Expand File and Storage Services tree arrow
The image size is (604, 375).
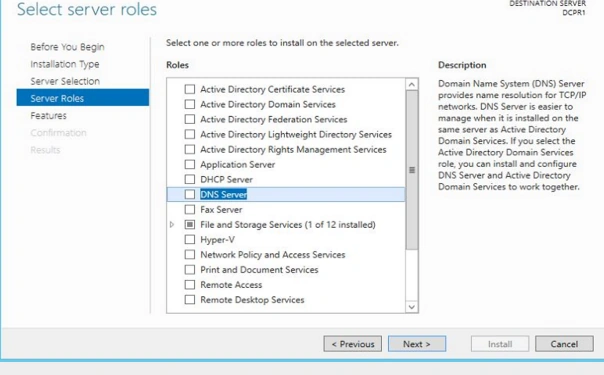172,224
